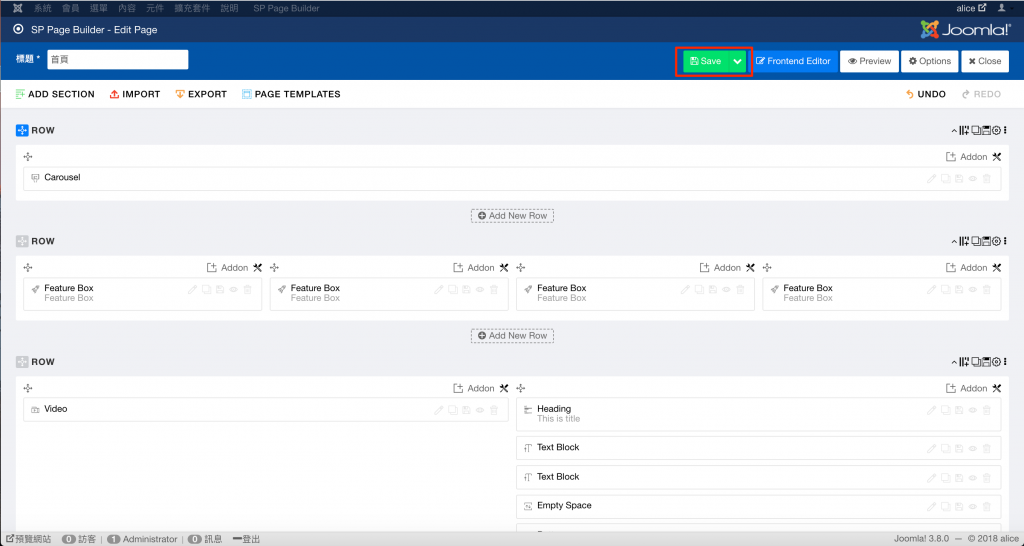Toggle eye icon on Empty Space addon
The height and width of the screenshot is (546, 1024).
coord(973,507)
